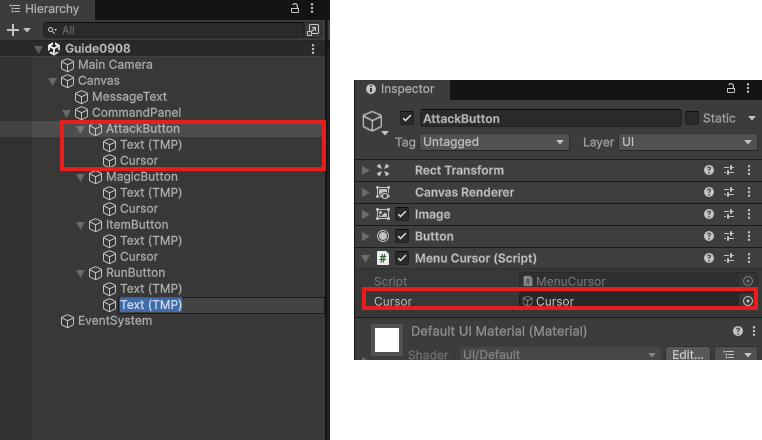The height and width of the screenshot is (440, 762).
Task: Collapse the AttackButton object
Action: 81,129
